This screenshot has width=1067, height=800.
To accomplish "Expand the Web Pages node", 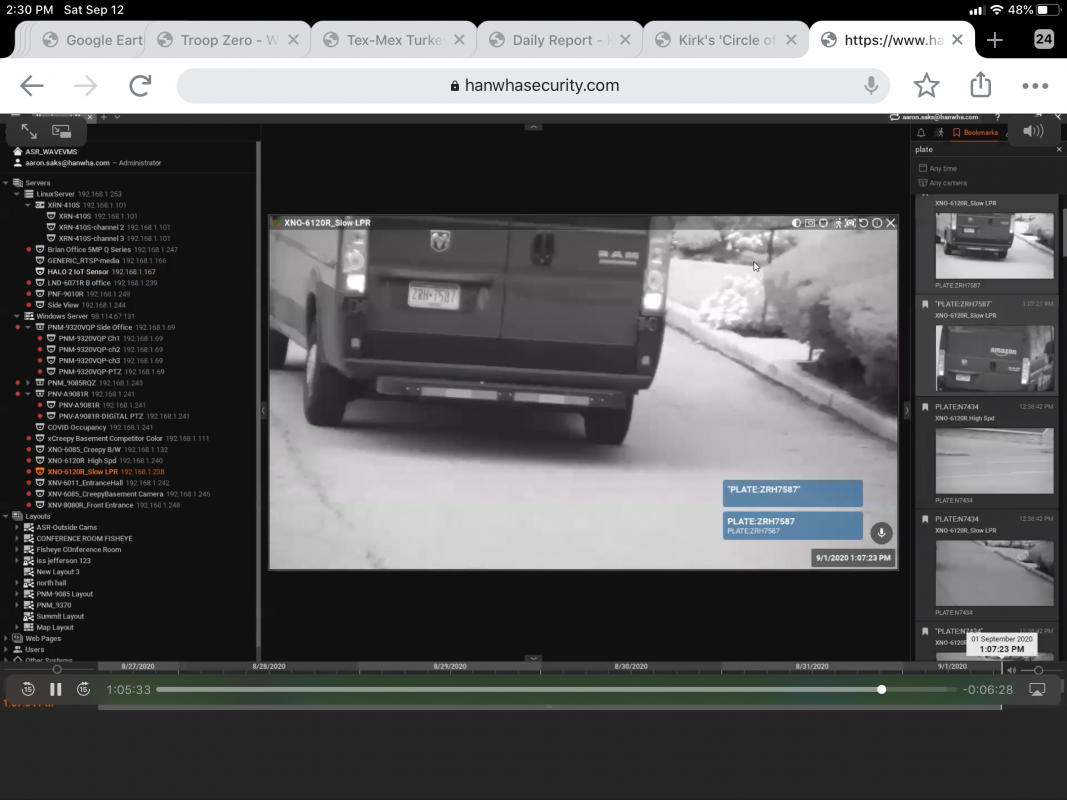I will point(6,638).
